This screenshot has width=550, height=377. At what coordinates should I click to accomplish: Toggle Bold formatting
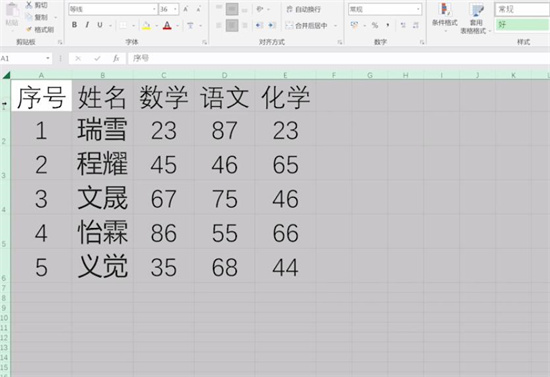[74, 25]
